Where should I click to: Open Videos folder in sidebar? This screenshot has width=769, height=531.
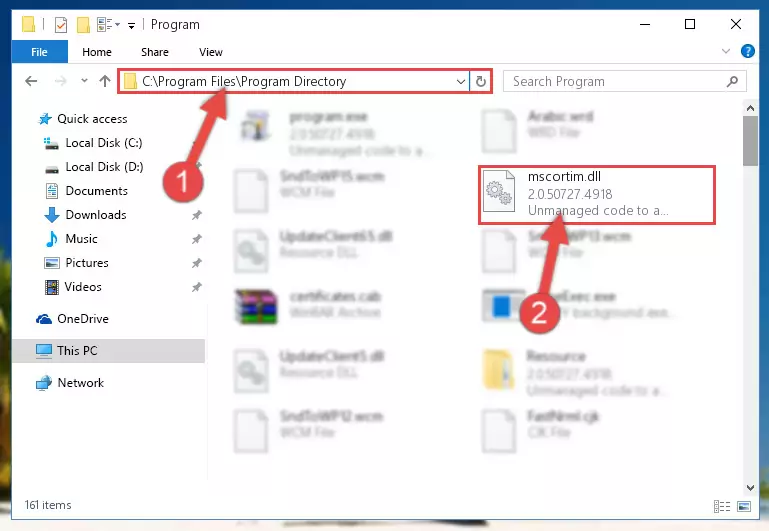pyautogui.click(x=83, y=287)
